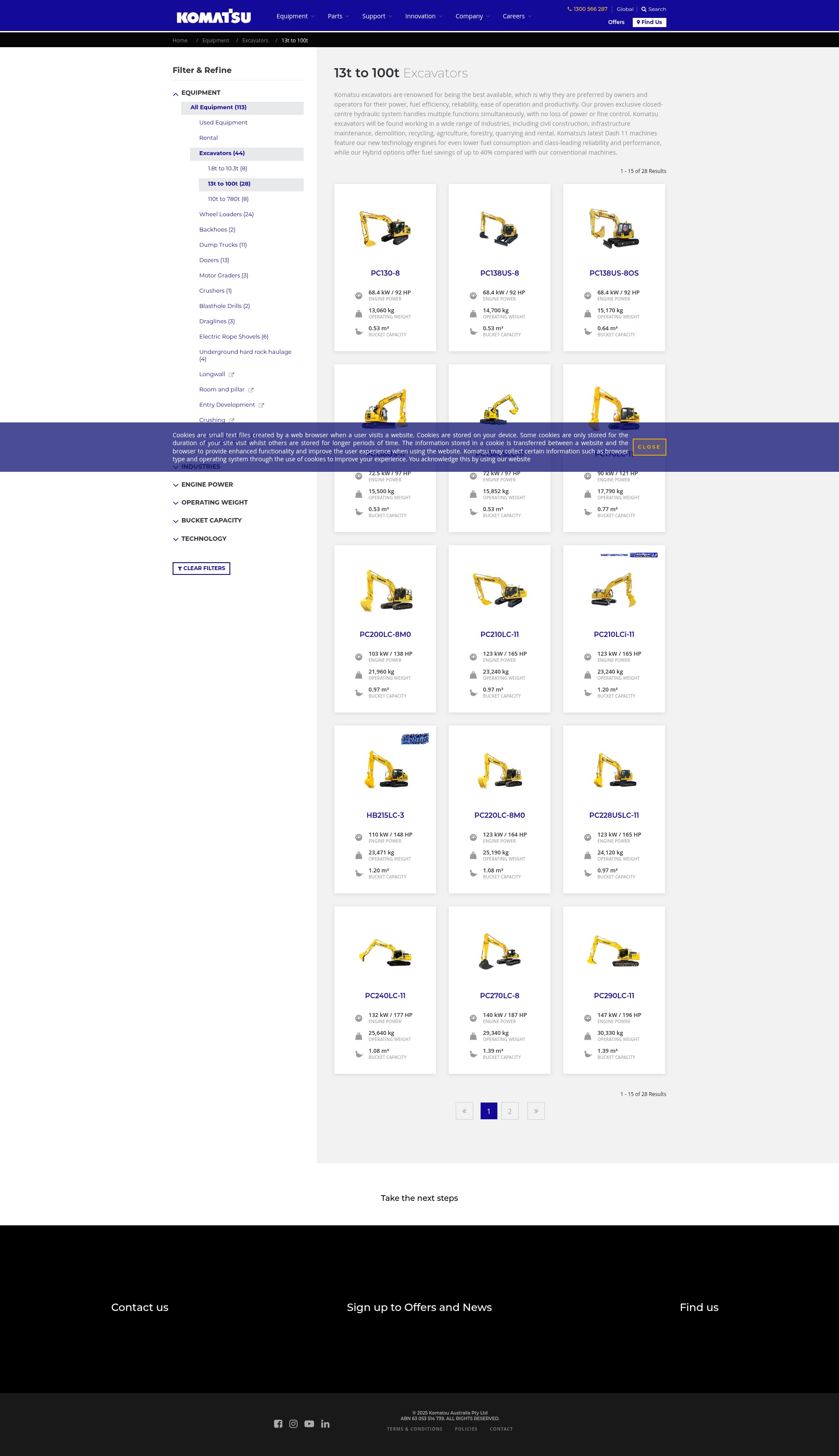This screenshot has width=839, height=1456.
Task: Select the Motor Graders (3) filter
Action: [224, 275]
